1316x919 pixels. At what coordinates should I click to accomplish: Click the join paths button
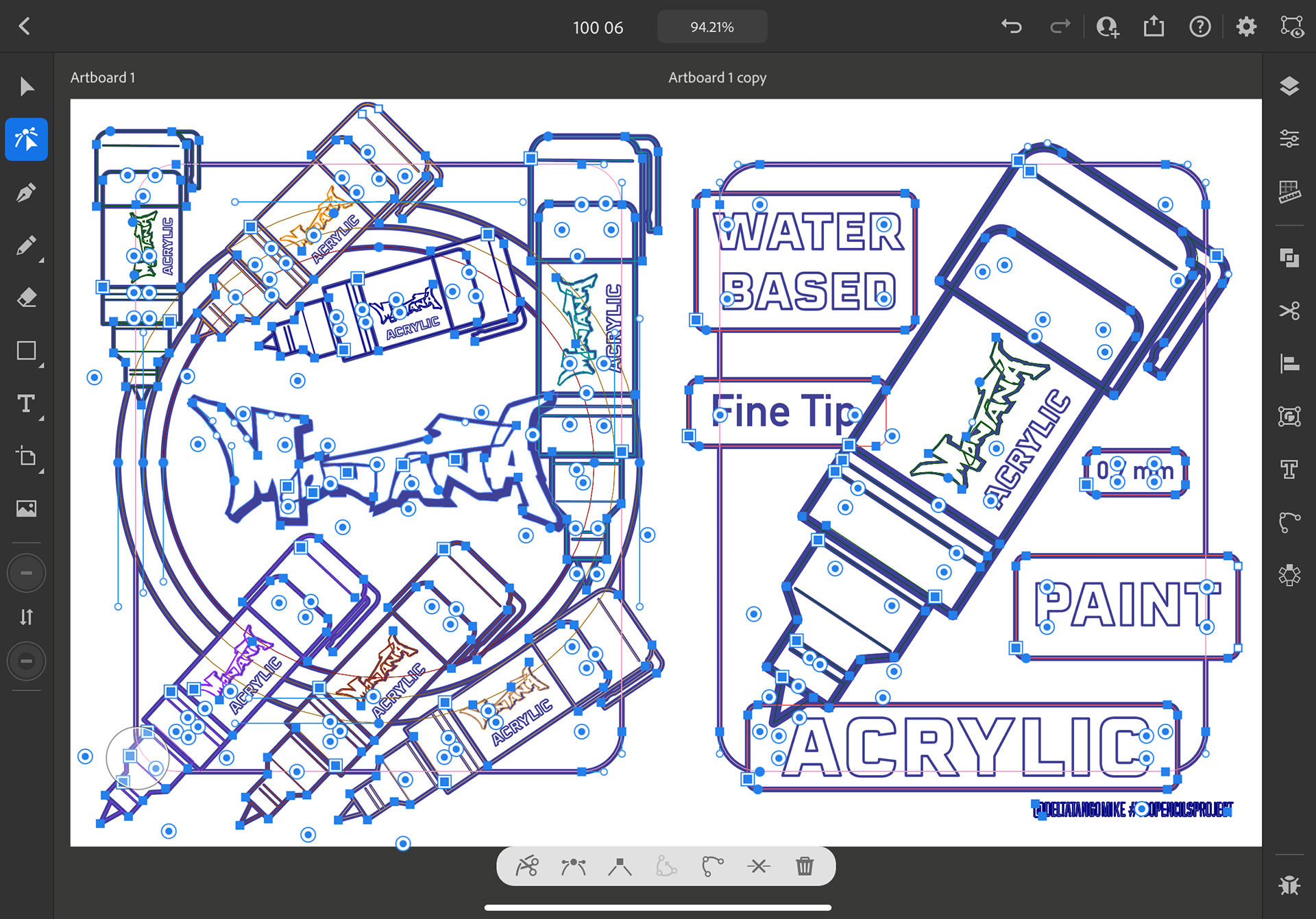click(x=712, y=866)
